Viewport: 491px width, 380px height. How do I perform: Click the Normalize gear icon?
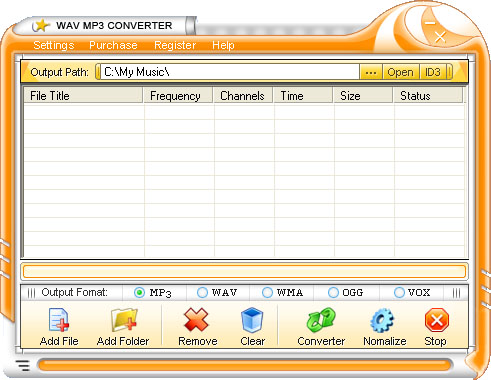click(x=382, y=320)
